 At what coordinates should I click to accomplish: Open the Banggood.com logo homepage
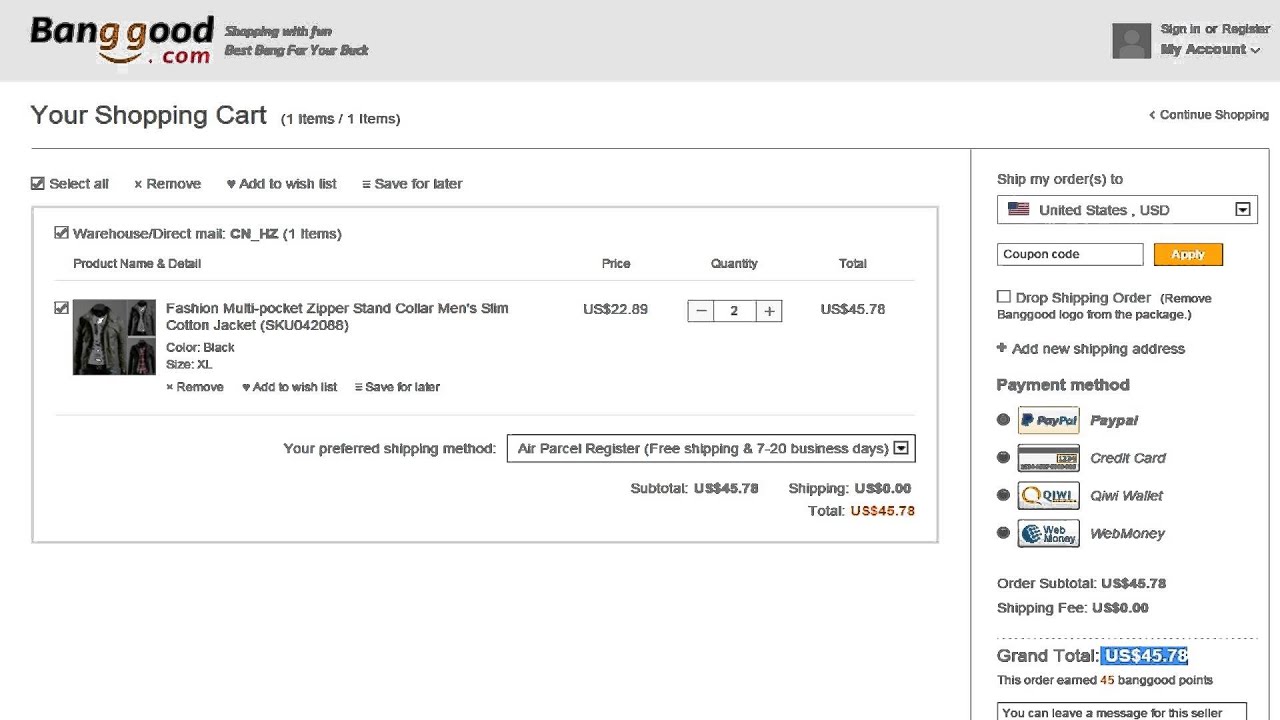point(122,40)
